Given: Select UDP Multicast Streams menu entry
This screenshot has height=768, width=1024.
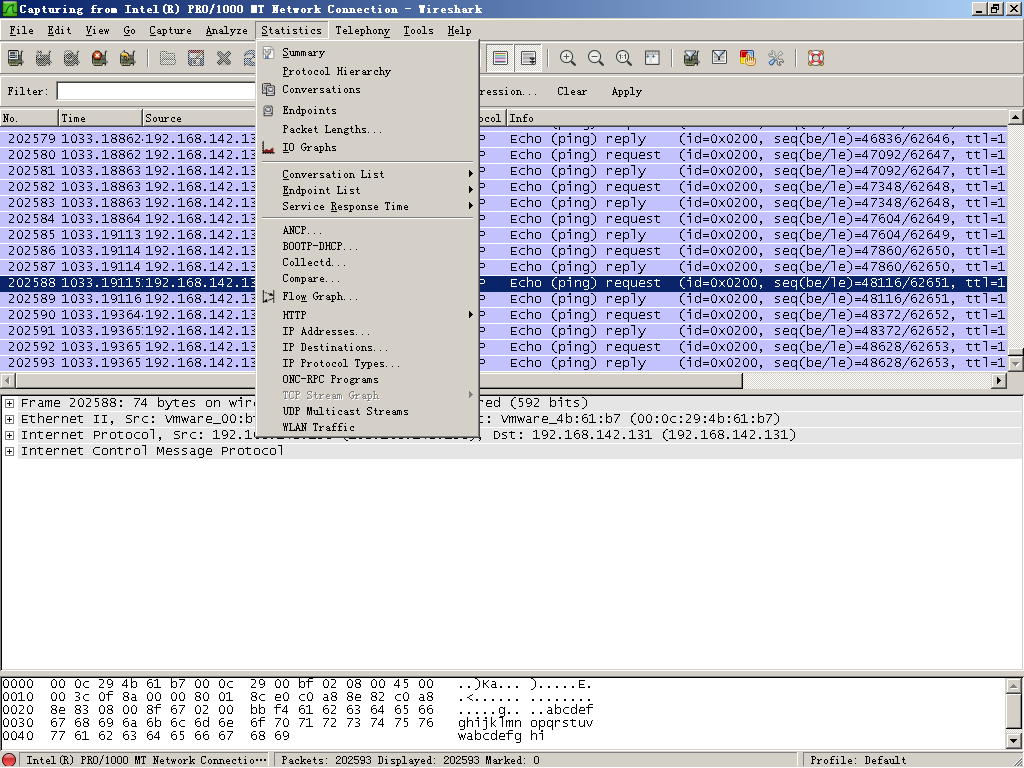Looking at the screenshot, I should pos(368,411).
